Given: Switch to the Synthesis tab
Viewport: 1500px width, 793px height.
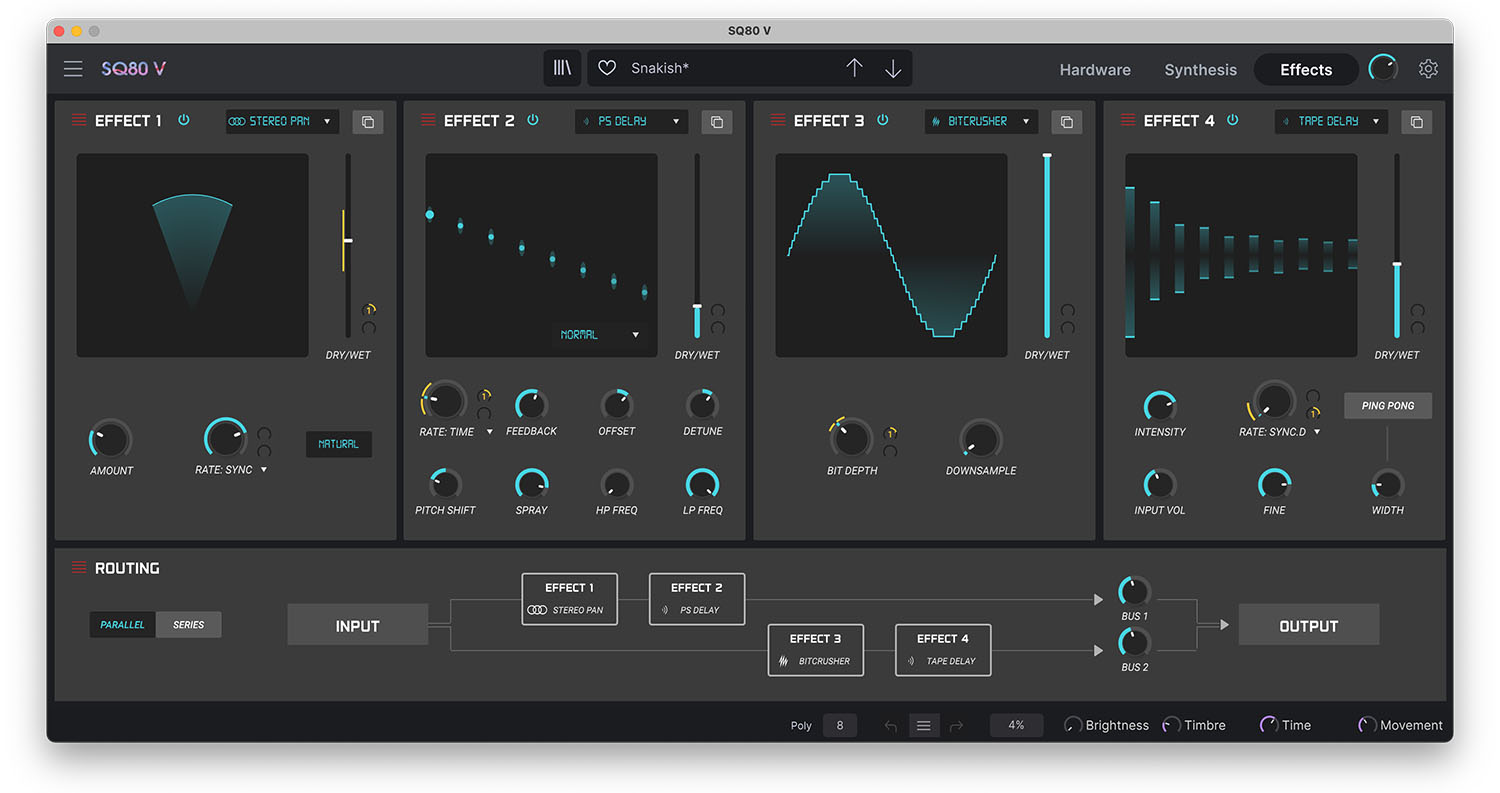Looking at the screenshot, I should click(x=1200, y=70).
